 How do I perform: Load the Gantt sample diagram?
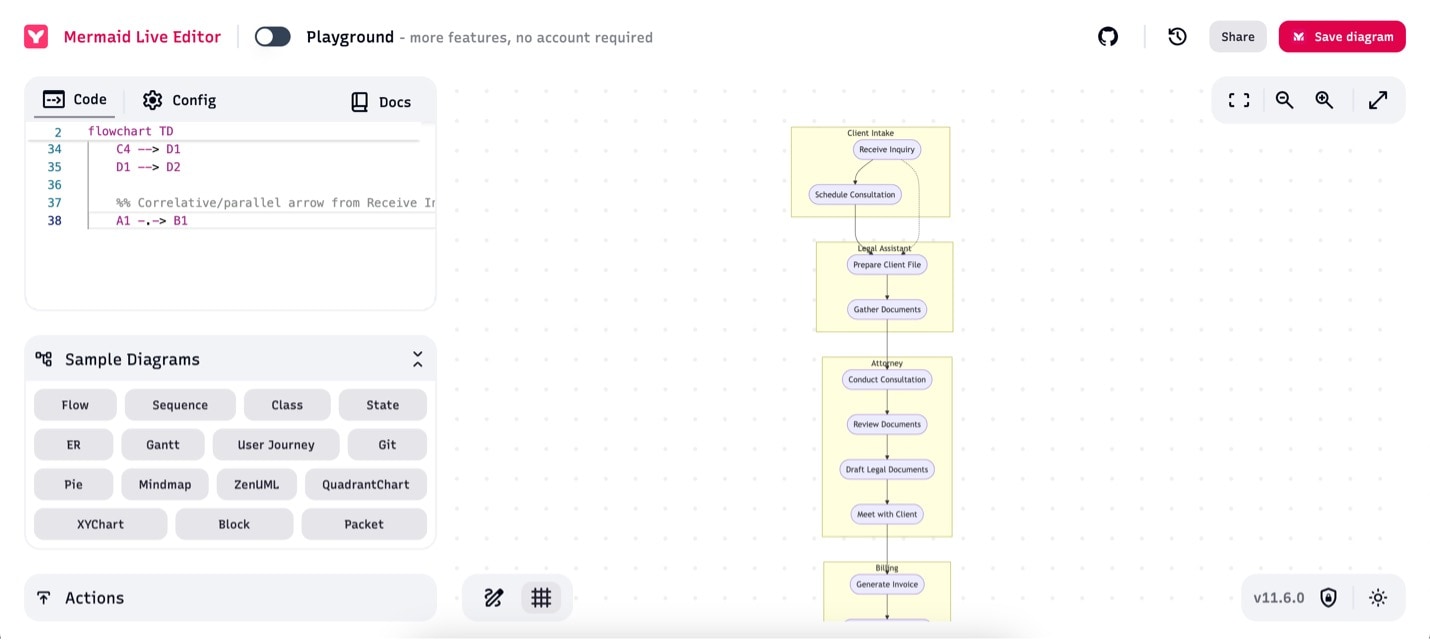(x=163, y=445)
